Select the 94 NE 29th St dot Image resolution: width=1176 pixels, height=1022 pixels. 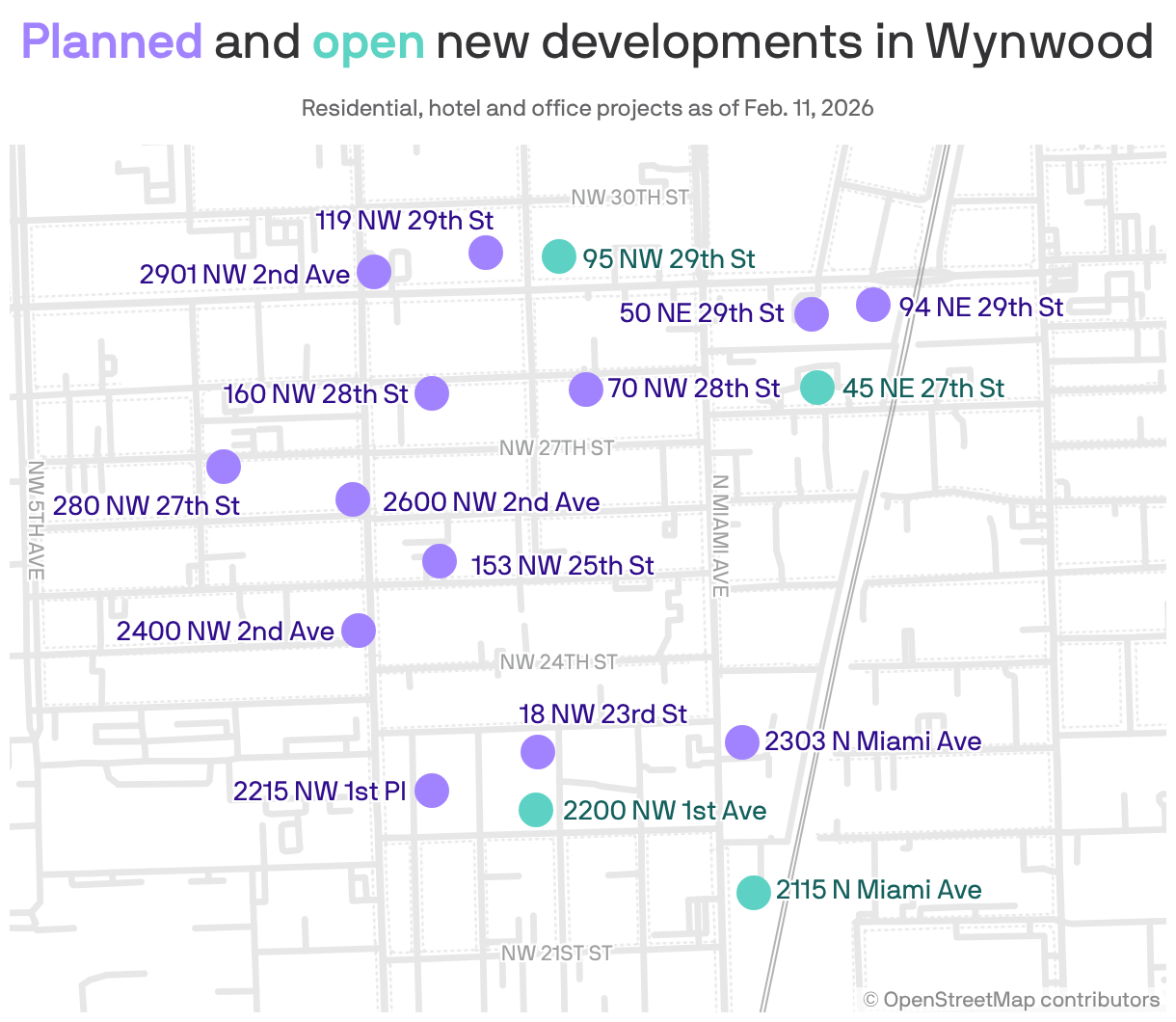tap(872, 304)
